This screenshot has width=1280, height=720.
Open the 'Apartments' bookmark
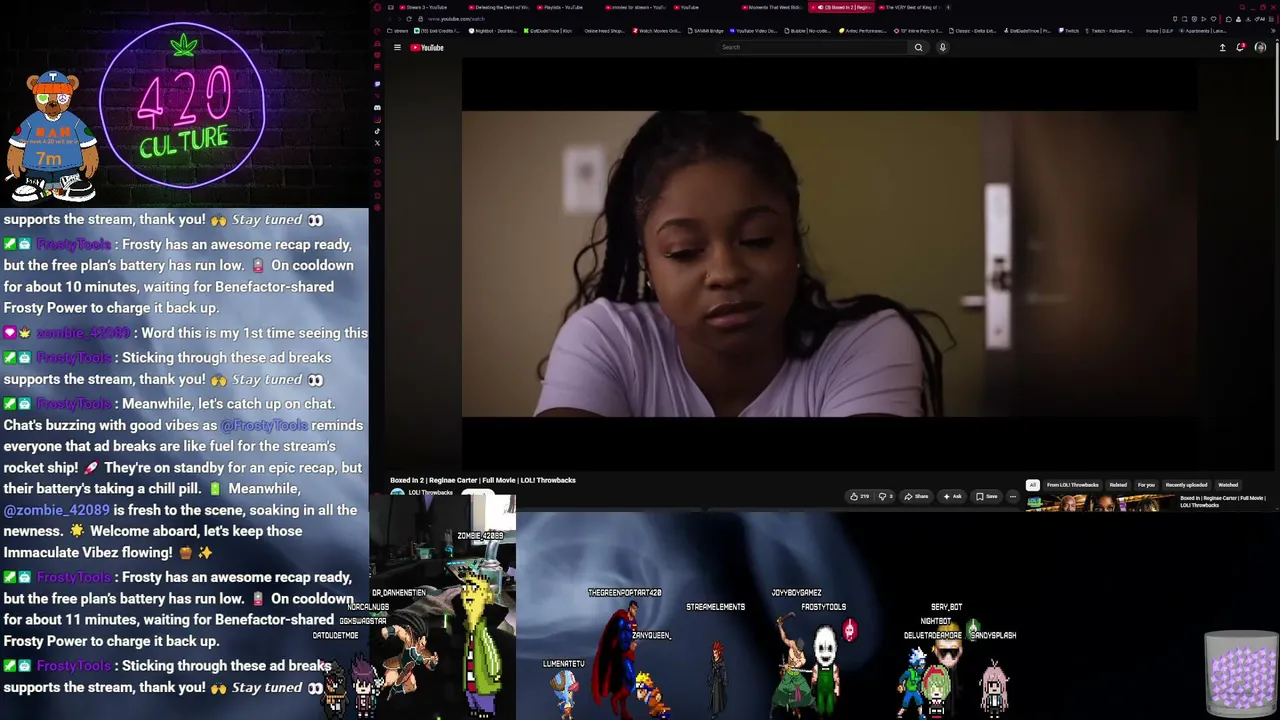[x=1202, y=31]
